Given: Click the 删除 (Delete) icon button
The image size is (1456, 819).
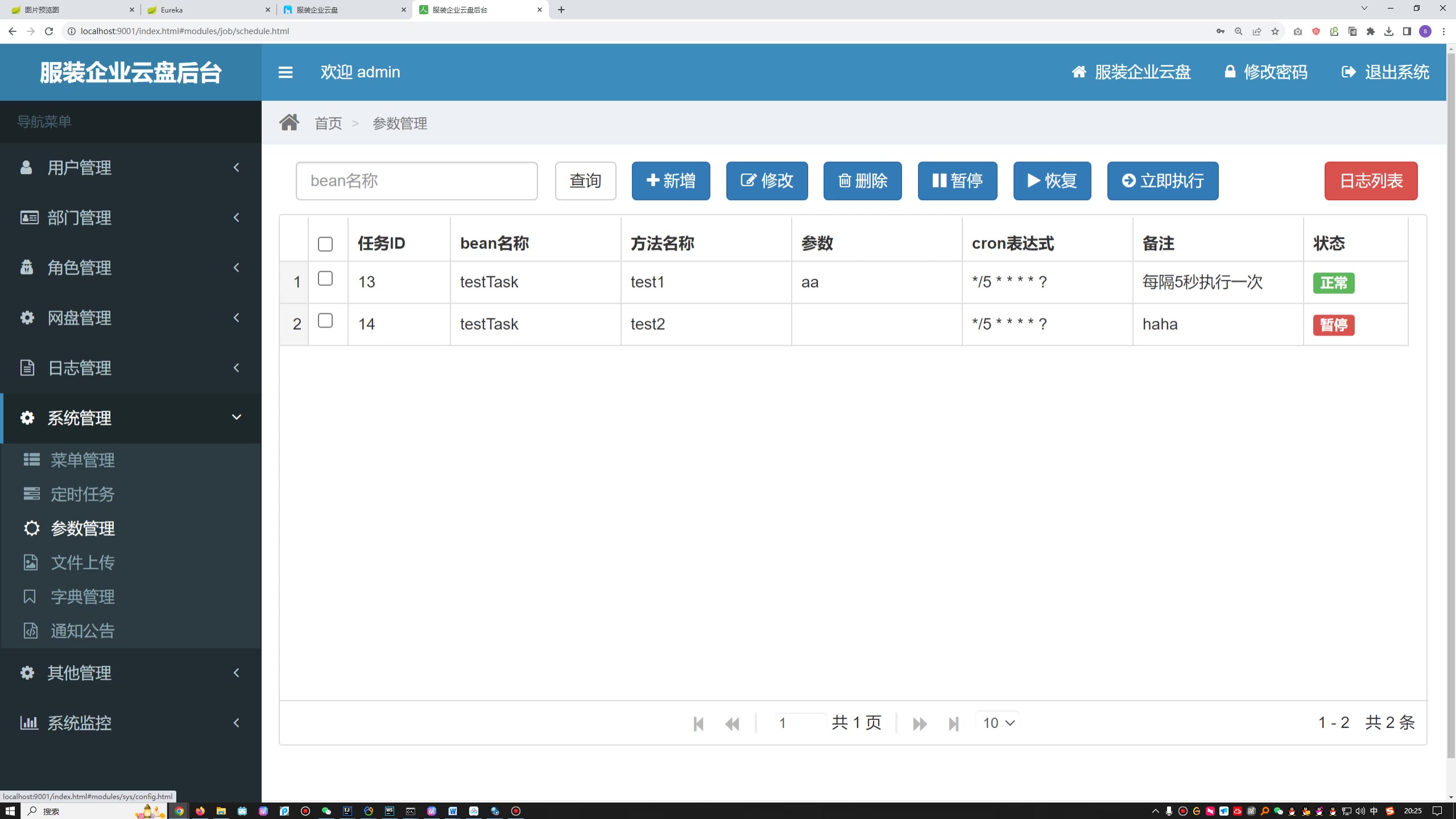Looking at the screenshot, I should pyautogui.click(x=862, y=180).
